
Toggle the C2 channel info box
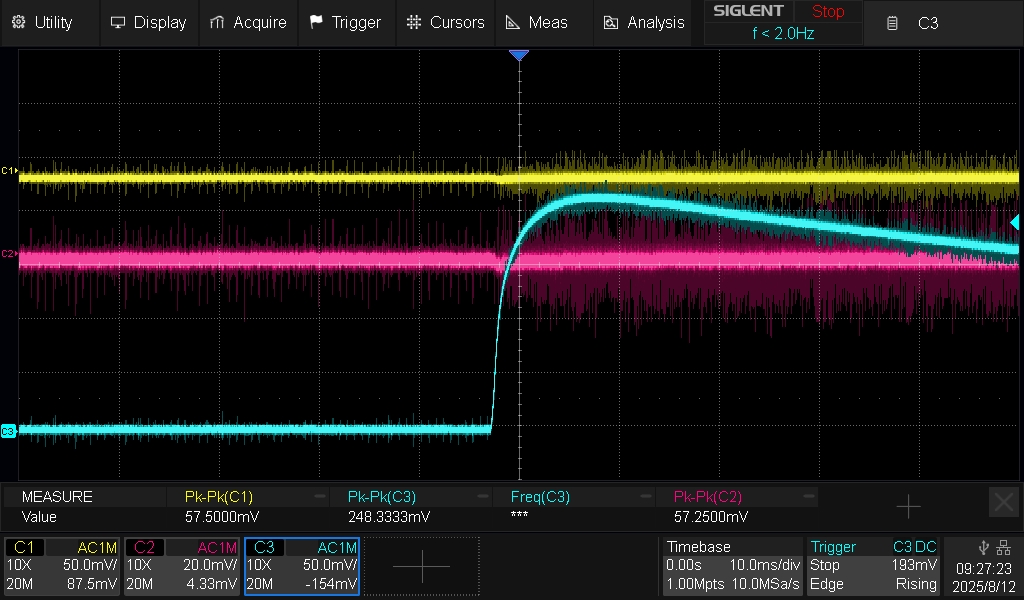tap(182, 566)
